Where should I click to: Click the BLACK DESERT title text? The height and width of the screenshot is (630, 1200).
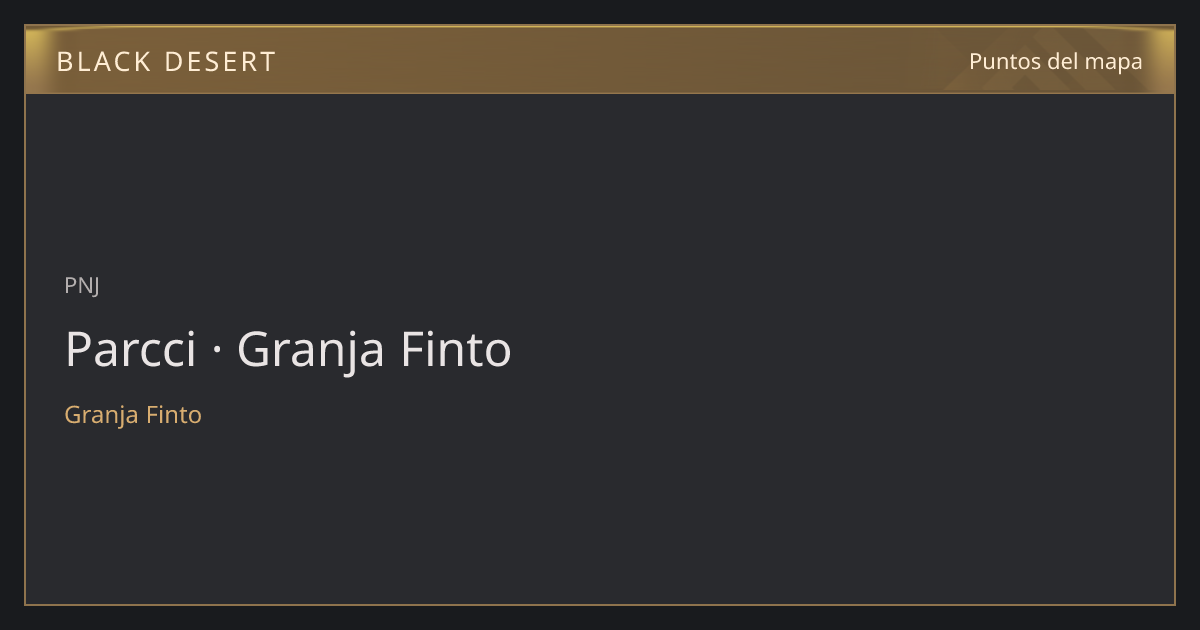point(166,62)
